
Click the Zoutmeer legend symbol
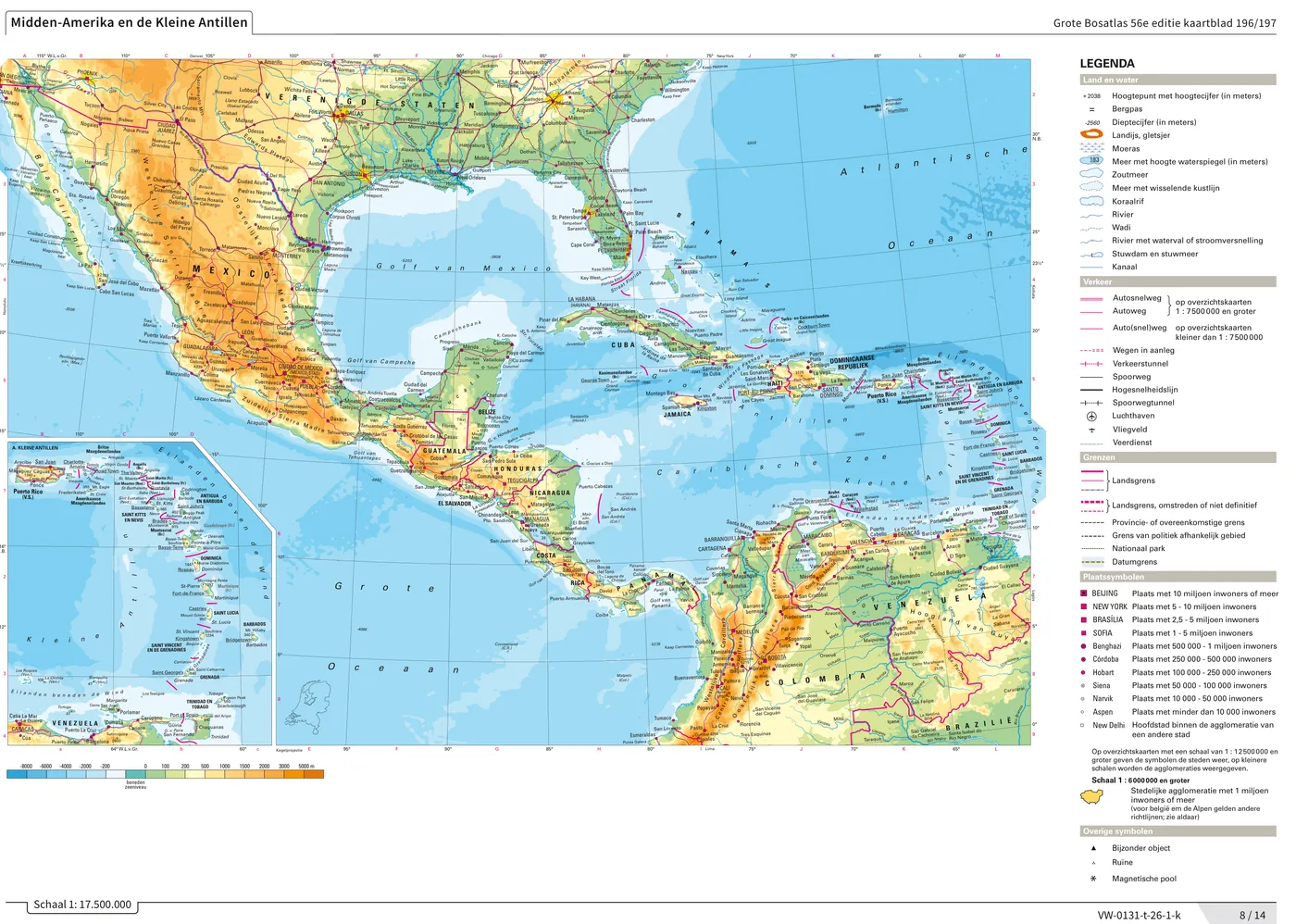pos(1091,174)
